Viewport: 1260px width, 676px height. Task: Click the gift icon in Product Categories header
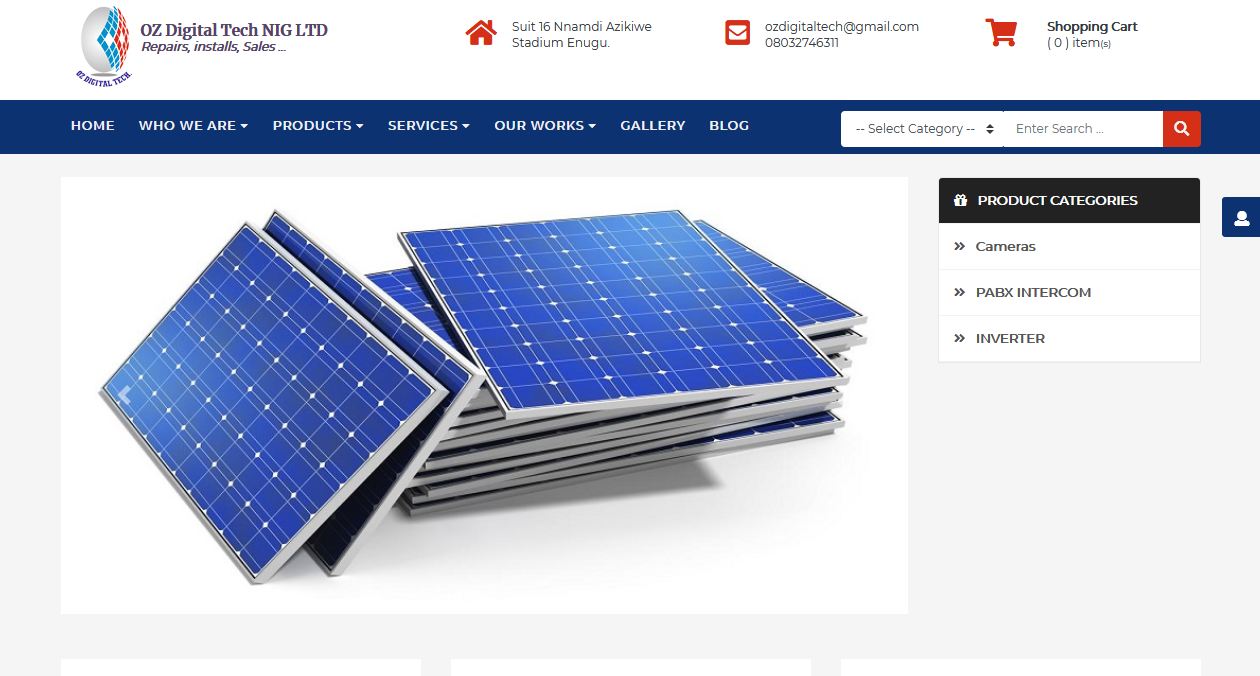[x=961, y=200]
